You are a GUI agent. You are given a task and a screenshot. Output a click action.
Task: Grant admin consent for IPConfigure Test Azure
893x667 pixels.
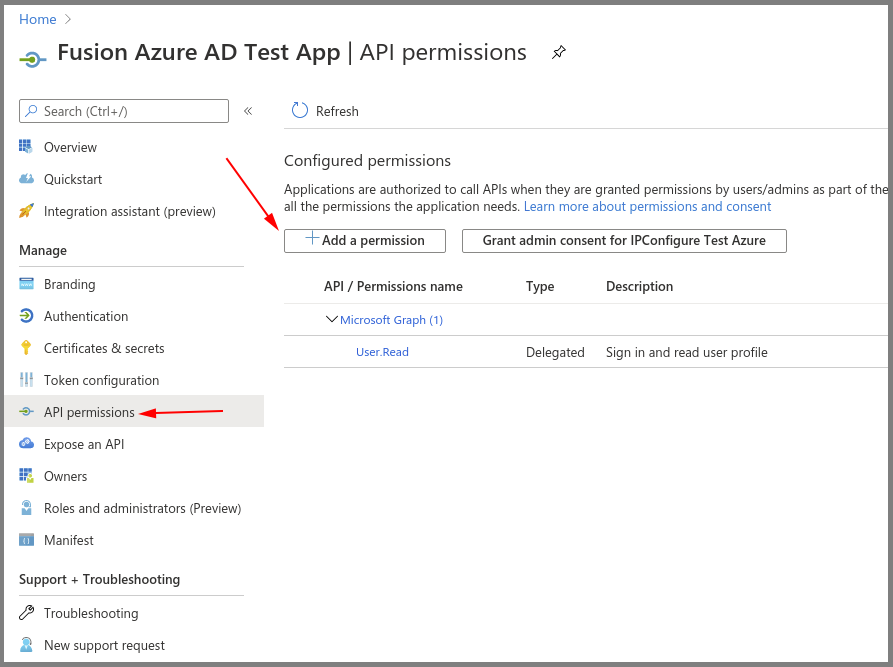pos(624,241)
